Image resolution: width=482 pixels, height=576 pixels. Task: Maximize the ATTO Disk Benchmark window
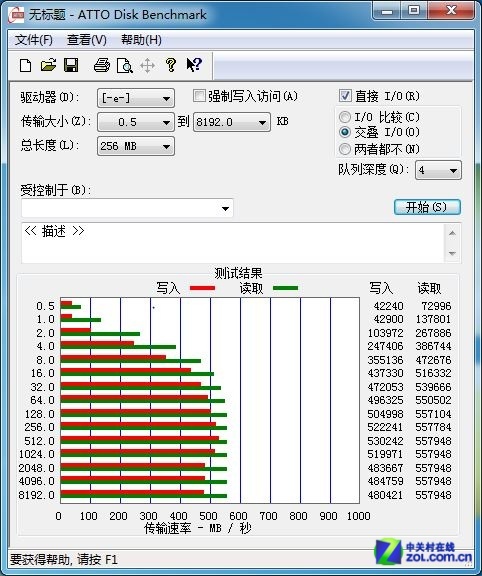[x=414, y=11]
